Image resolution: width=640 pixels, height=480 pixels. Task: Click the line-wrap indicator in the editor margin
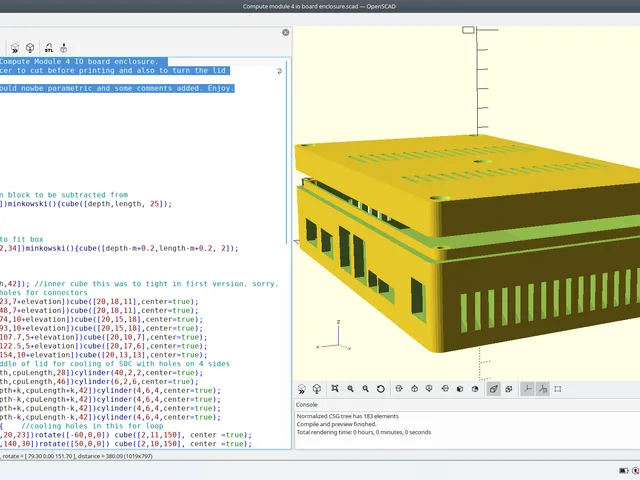click(x=280, y=71)
